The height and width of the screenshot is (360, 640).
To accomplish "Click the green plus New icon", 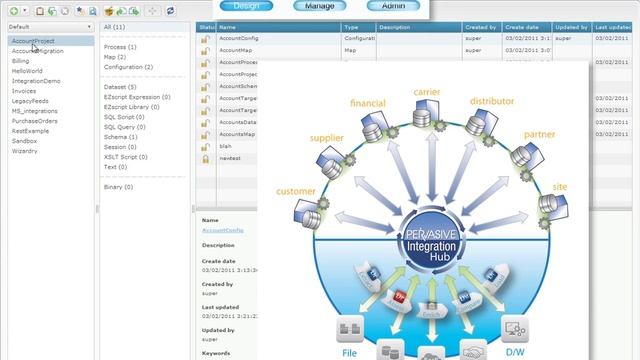I will coord(14,11).
